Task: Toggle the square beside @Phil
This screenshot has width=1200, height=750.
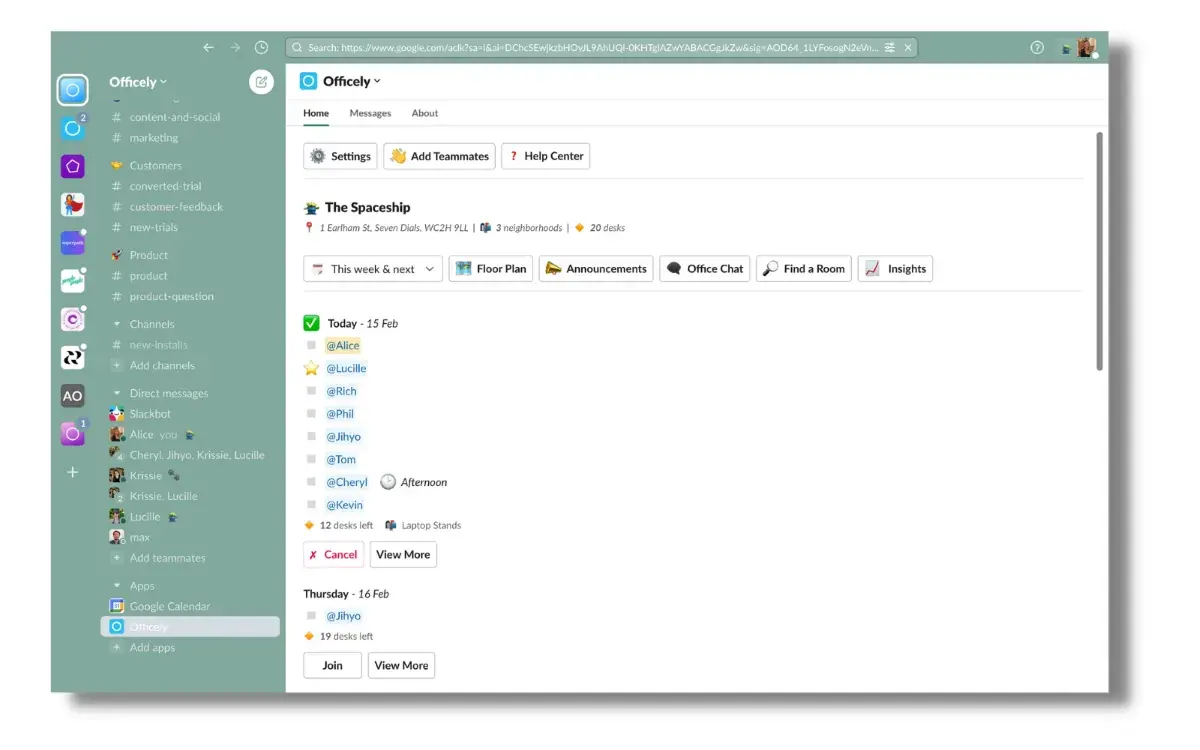Action: pyautogui.click(x=311, y=414)
